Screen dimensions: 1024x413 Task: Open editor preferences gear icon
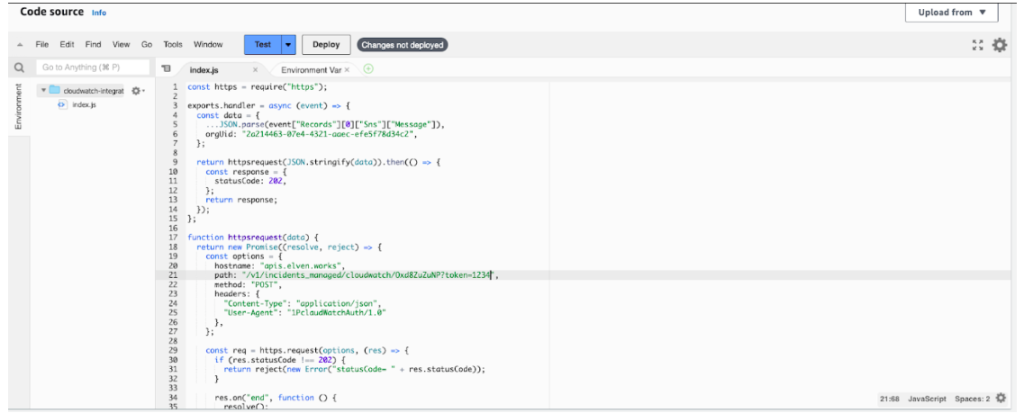pos(999,45)
